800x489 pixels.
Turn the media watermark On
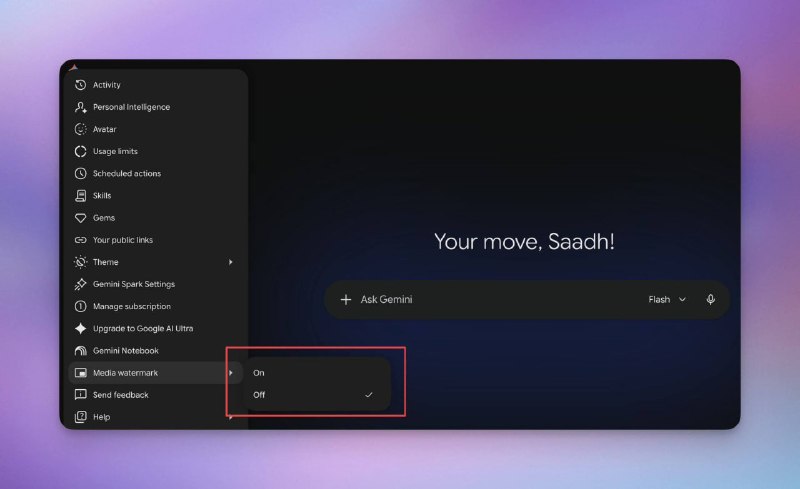[316, 373]
